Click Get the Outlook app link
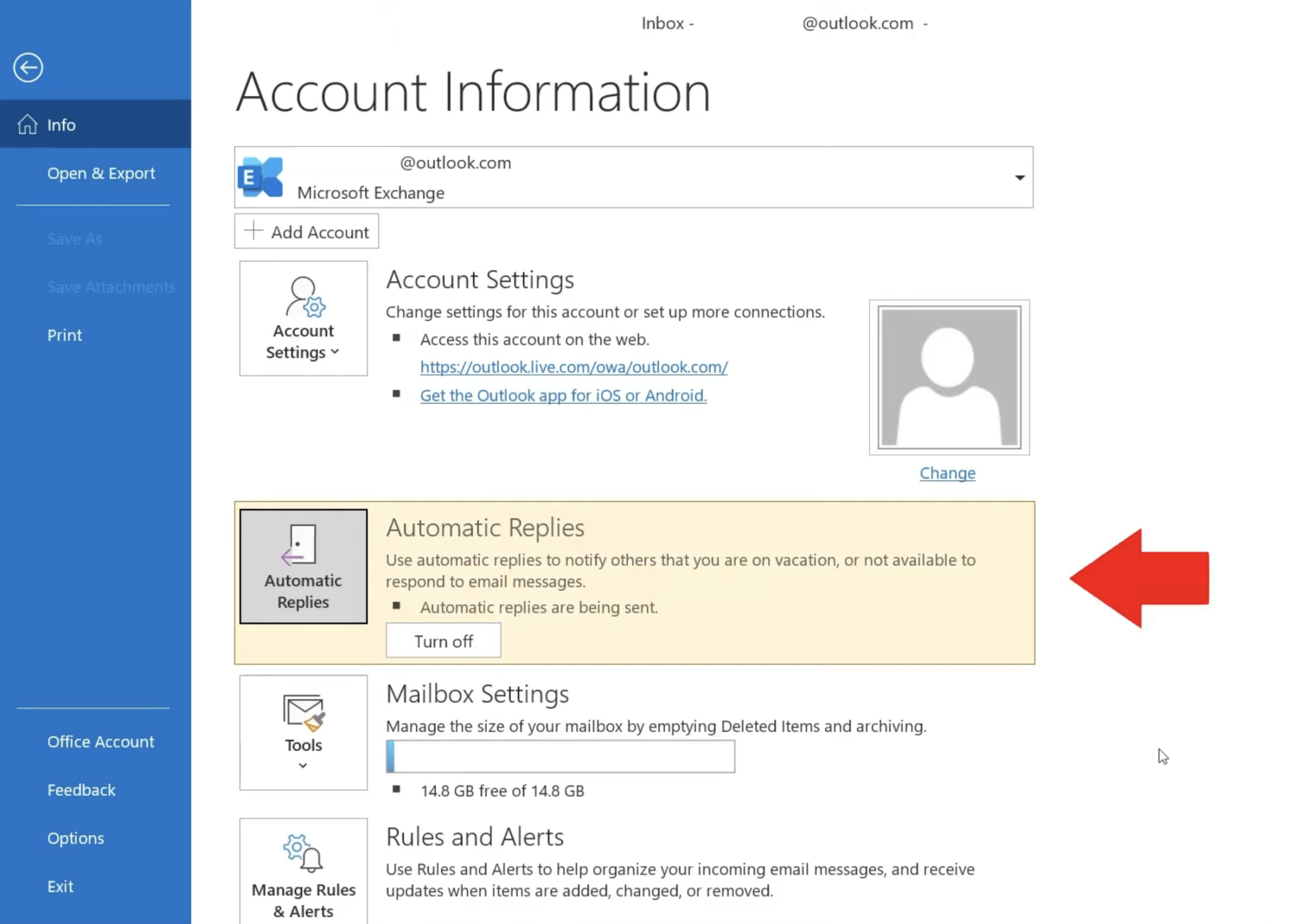 point(563,394)
